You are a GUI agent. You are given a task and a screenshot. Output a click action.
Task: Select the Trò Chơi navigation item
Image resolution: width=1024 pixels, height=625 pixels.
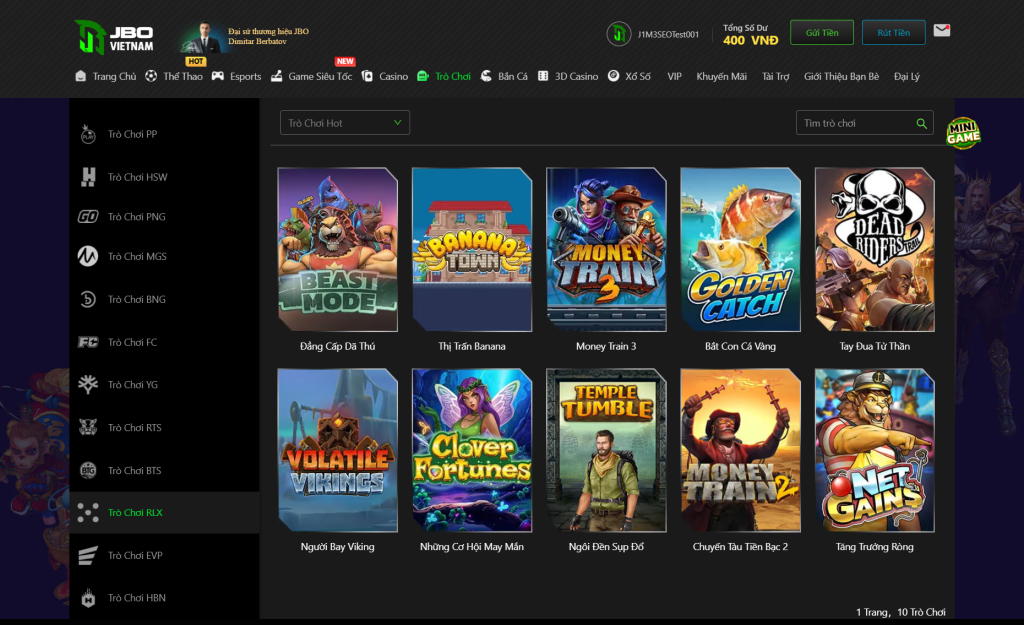(x=453, y=76)
